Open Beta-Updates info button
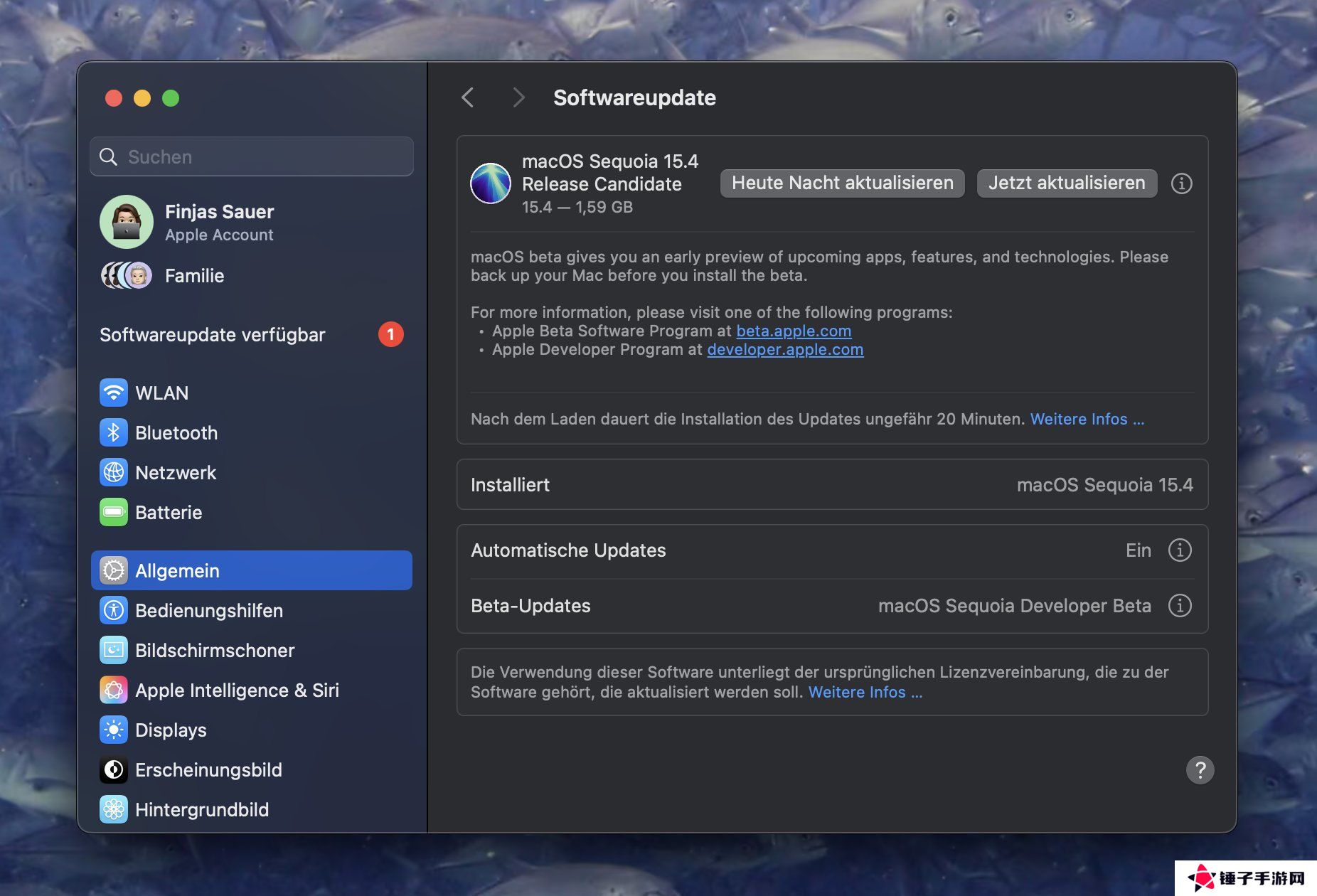 tap(1180, 605)
